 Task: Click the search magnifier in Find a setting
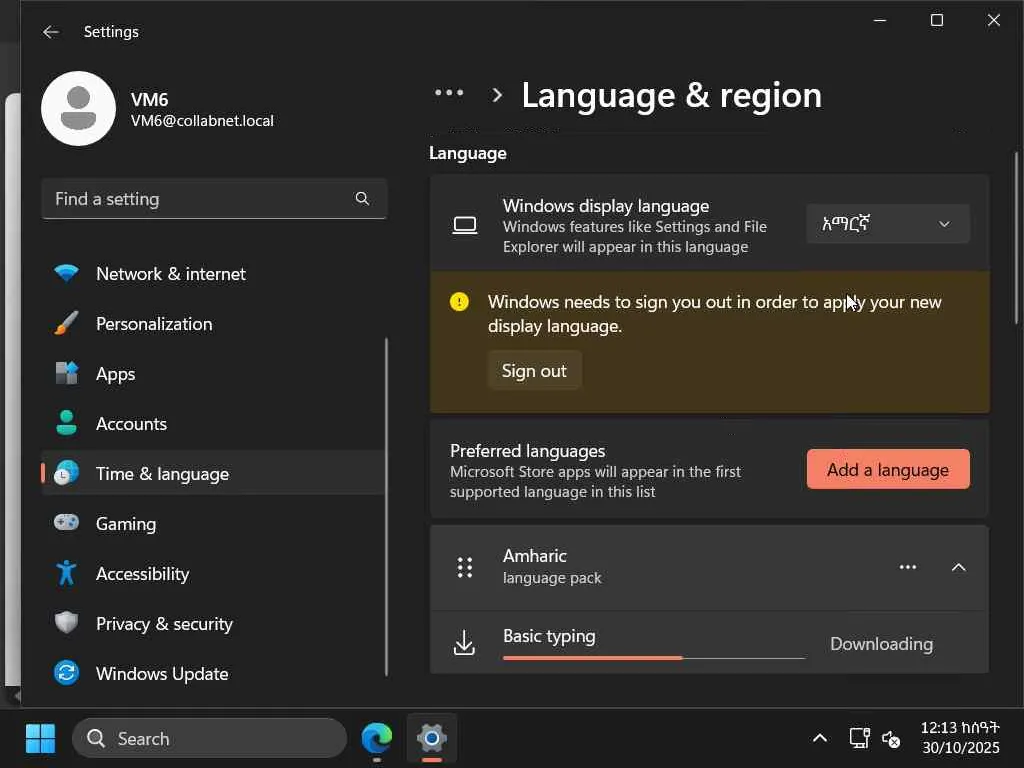point(362,199)
